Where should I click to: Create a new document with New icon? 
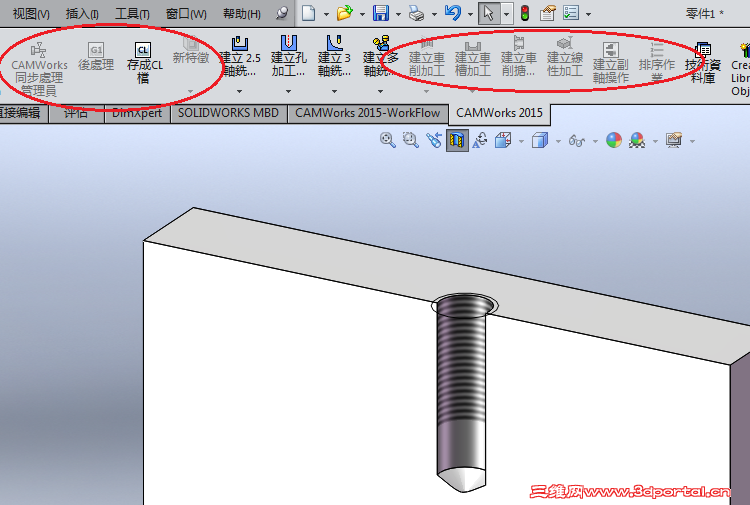point(309,13)
